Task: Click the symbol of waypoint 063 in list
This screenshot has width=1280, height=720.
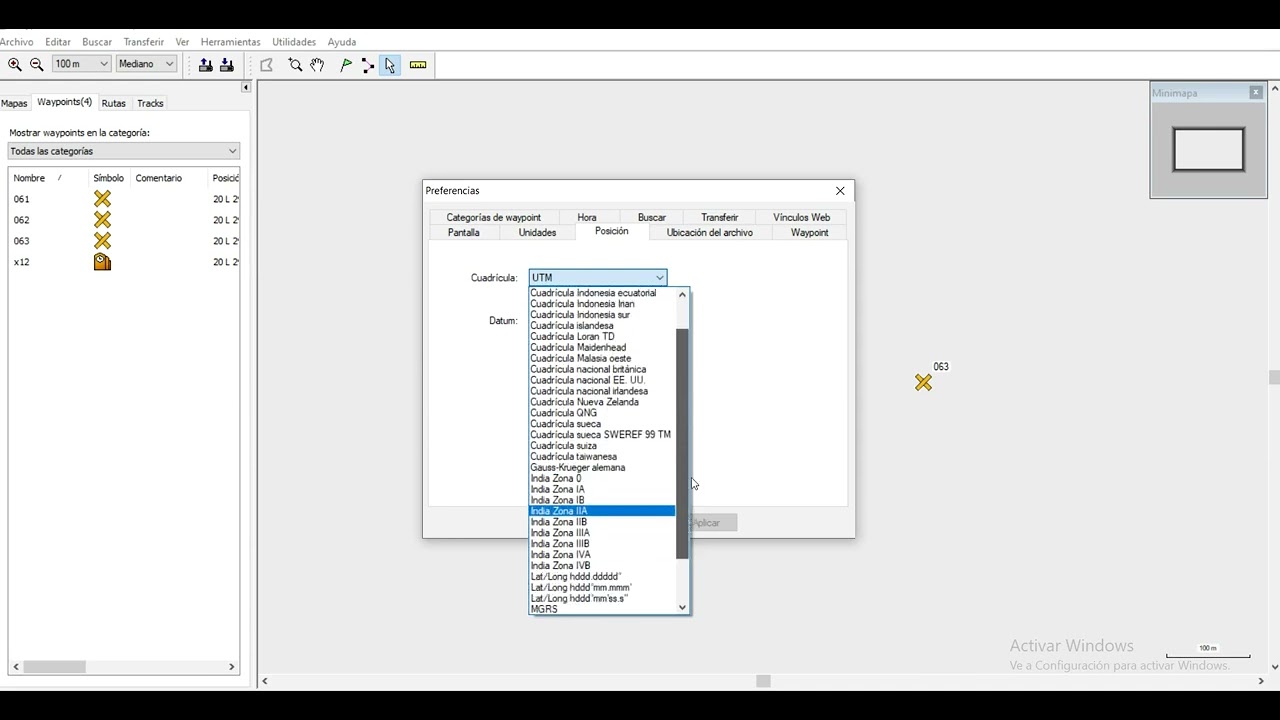Action: point(102,241)
